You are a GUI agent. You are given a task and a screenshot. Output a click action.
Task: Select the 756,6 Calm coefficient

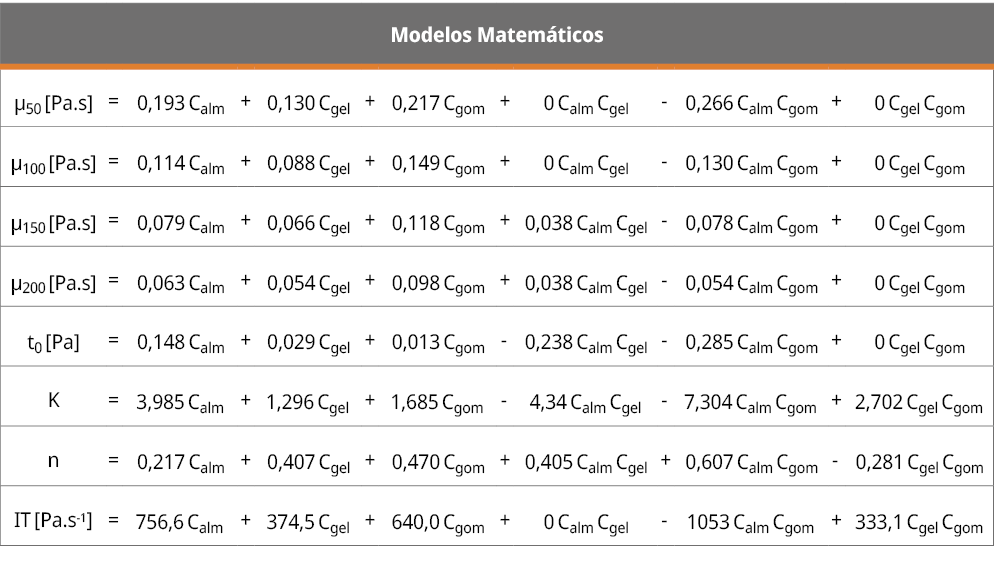tap(181, 524)
